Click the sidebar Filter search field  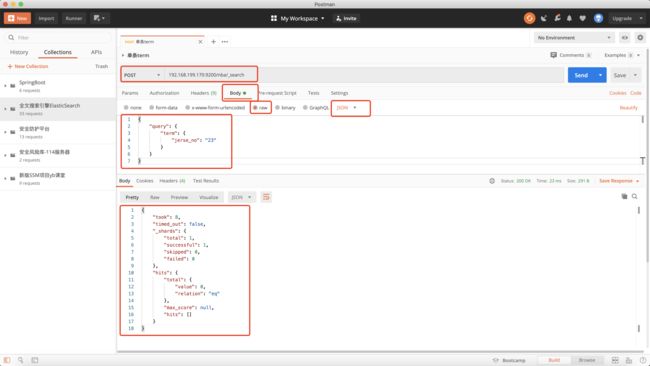click(x=59, y=38)
